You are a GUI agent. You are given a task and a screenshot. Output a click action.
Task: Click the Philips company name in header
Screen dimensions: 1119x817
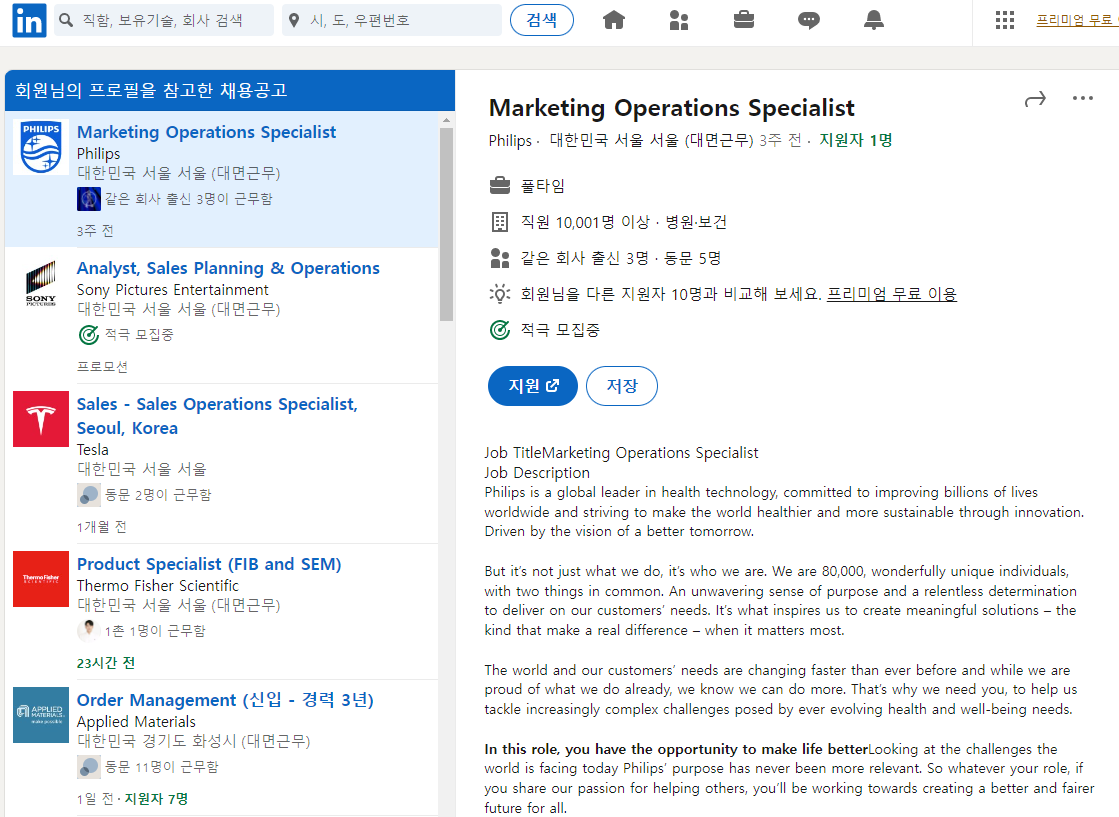pyautogui.click(x=510, y=141)
